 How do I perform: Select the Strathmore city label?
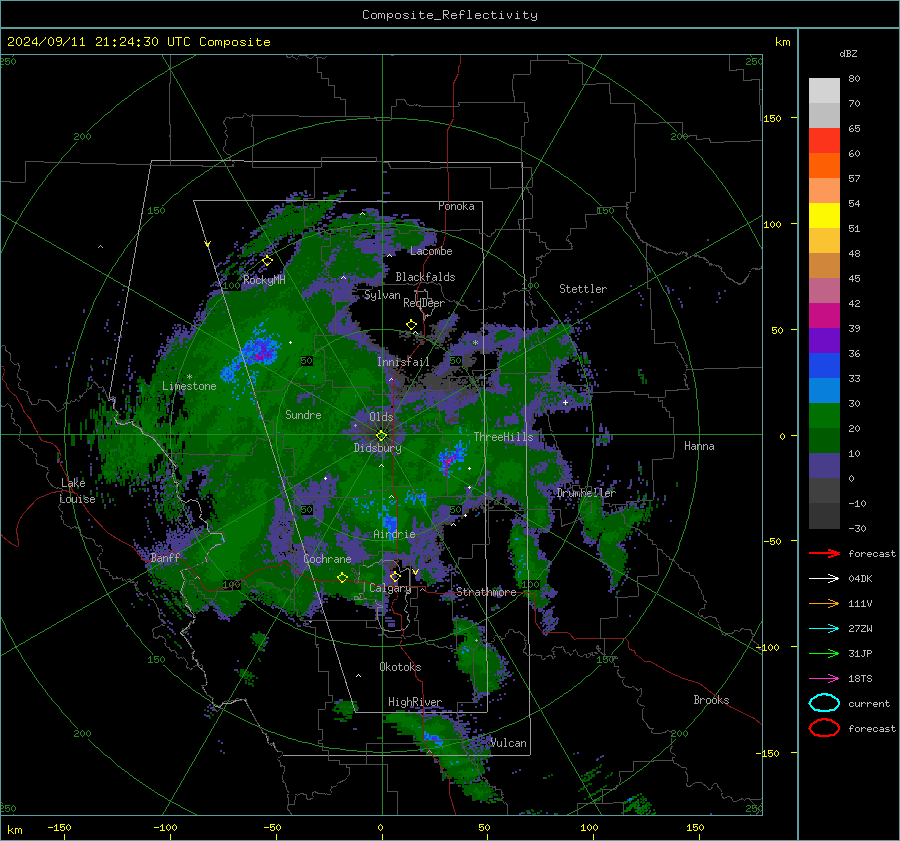486,592
